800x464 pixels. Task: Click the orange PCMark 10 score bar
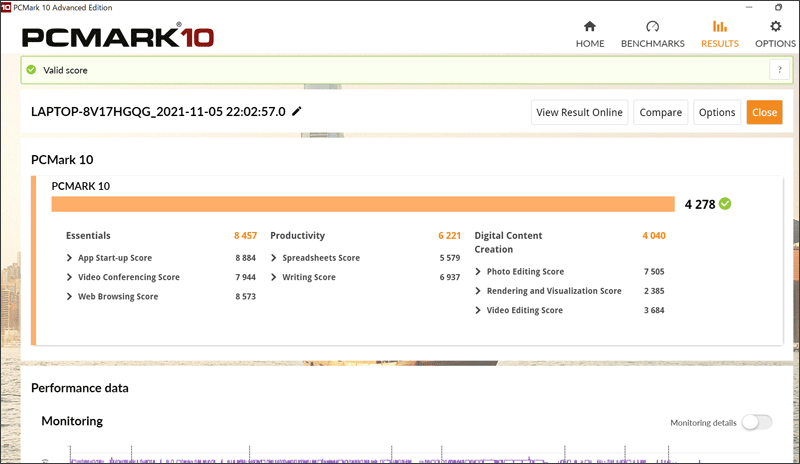point(363,204)
